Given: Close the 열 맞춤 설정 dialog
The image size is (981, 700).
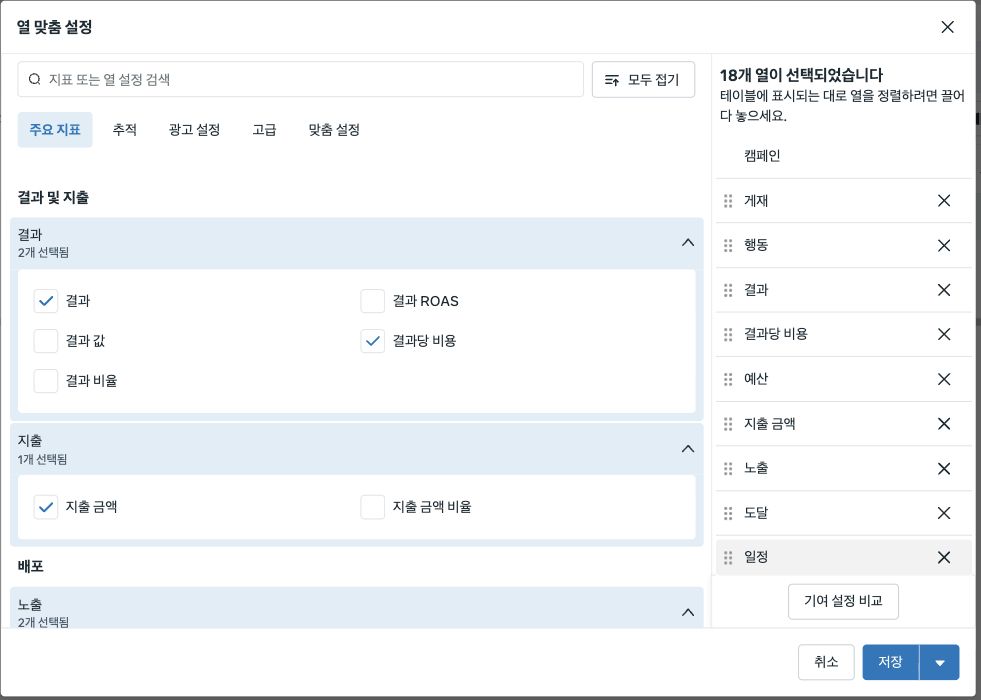Looking at the screenshot, I should click(947, 27).
